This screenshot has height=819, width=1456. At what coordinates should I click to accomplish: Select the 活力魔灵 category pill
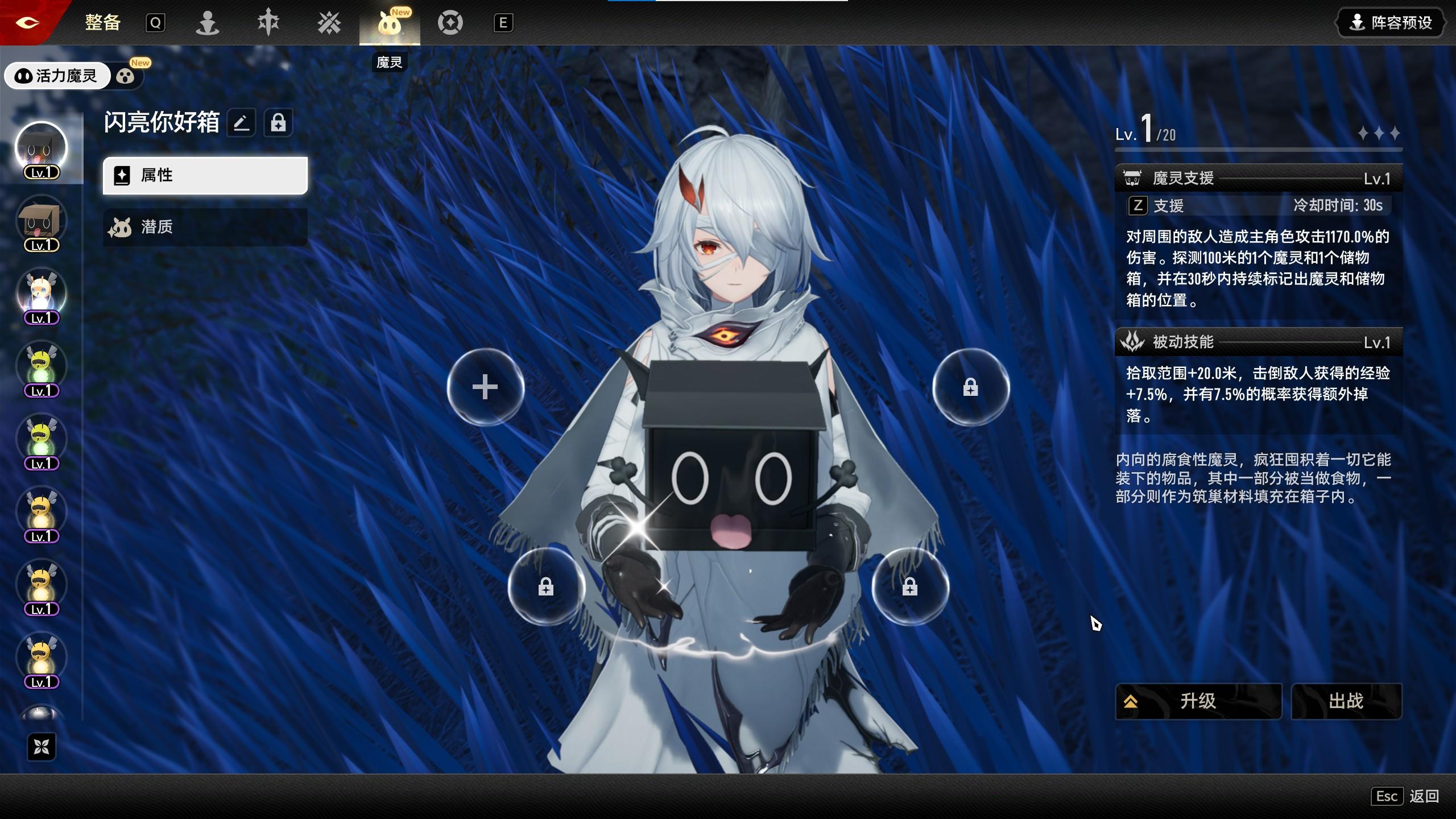point(57,76)
